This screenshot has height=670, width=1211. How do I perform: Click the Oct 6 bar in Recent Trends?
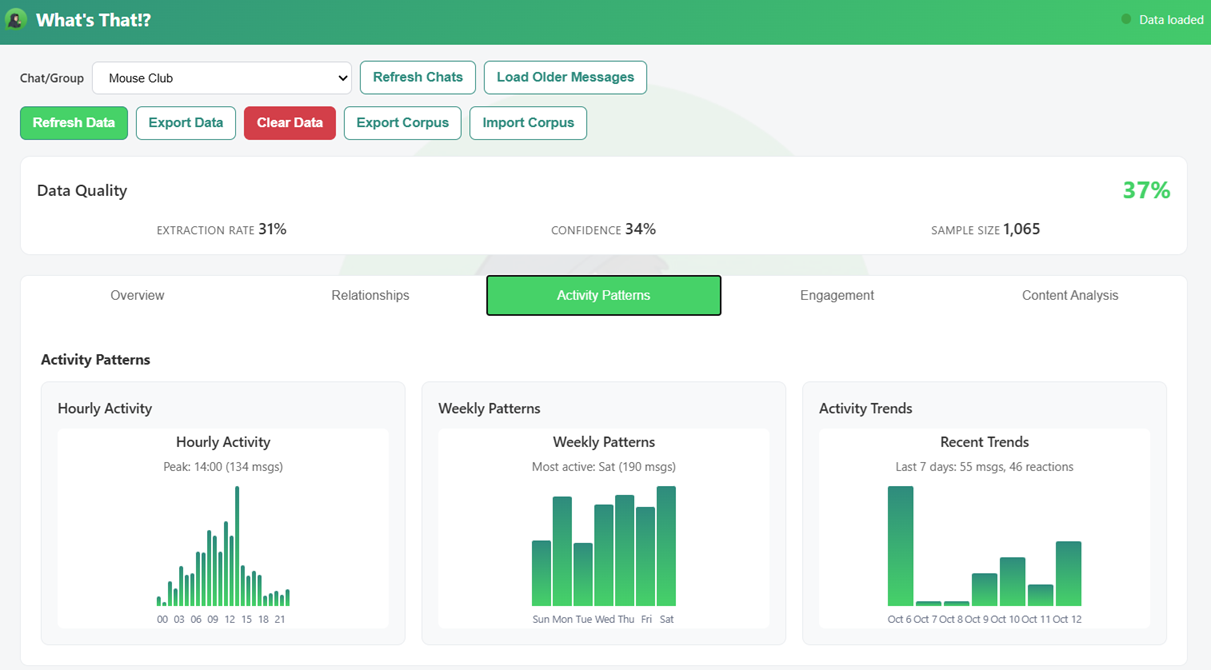point(900,546)
